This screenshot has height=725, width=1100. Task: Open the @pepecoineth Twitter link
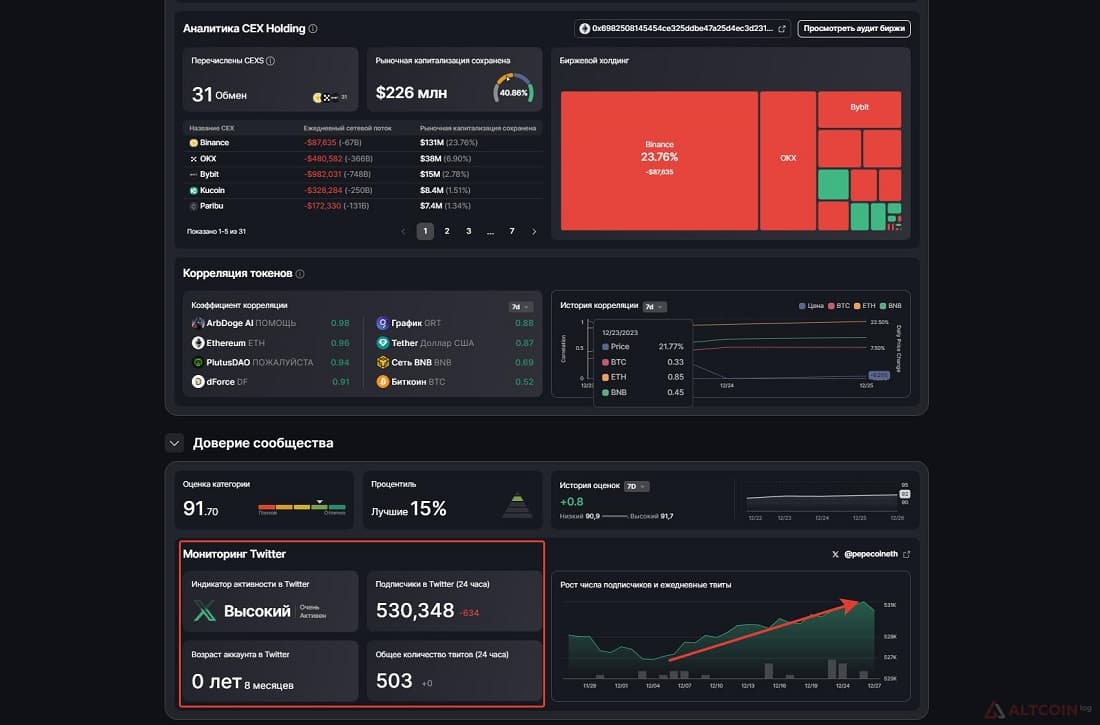[871, 554]
